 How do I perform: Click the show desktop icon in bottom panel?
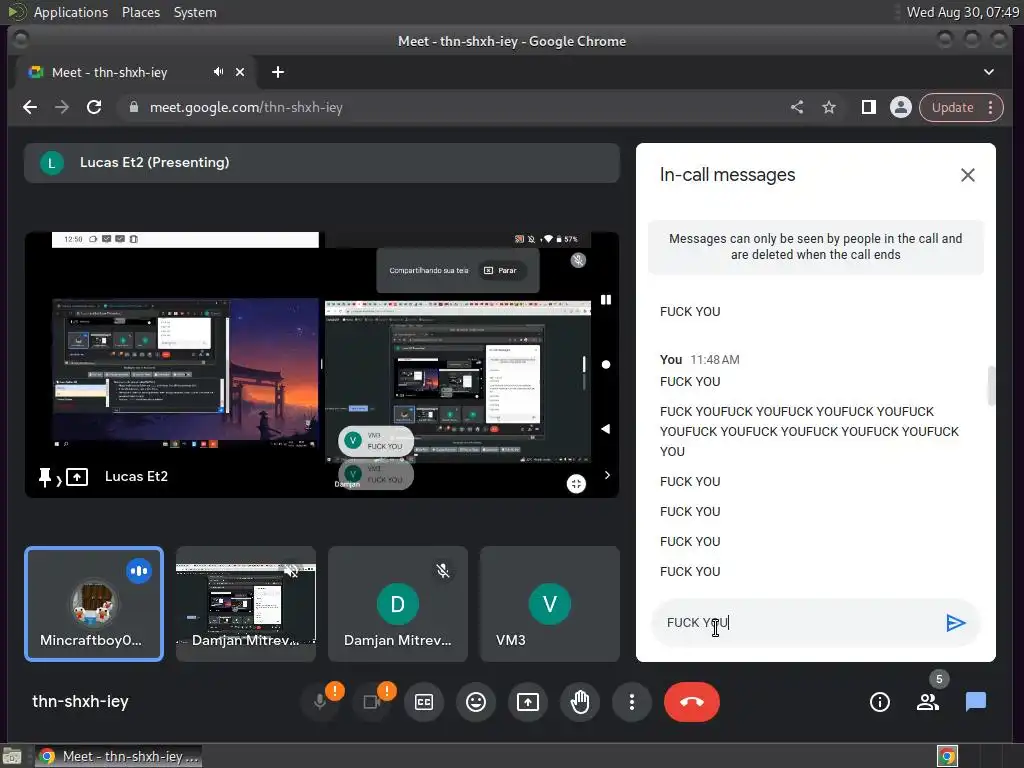pyautogui.click(x=12, y=756)
